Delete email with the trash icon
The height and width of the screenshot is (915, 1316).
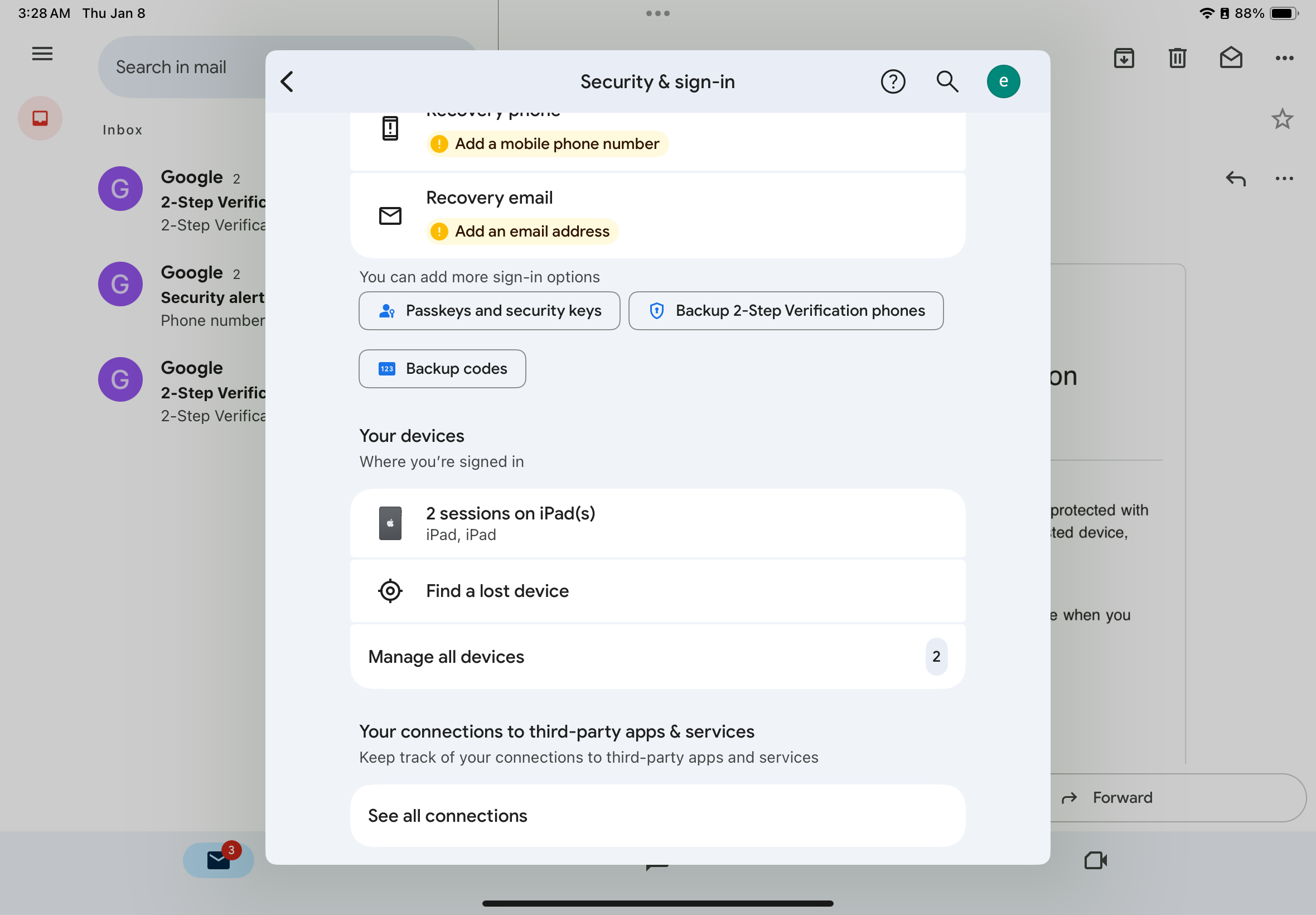point(1177,58)
